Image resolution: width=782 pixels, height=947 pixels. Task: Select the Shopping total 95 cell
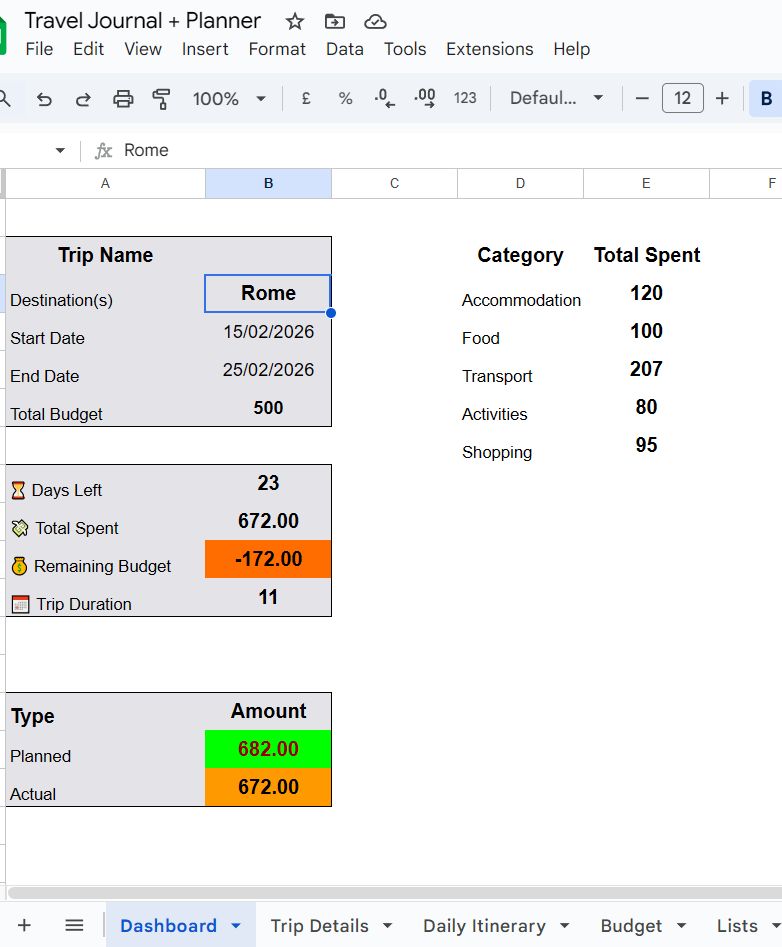[646, 445]
